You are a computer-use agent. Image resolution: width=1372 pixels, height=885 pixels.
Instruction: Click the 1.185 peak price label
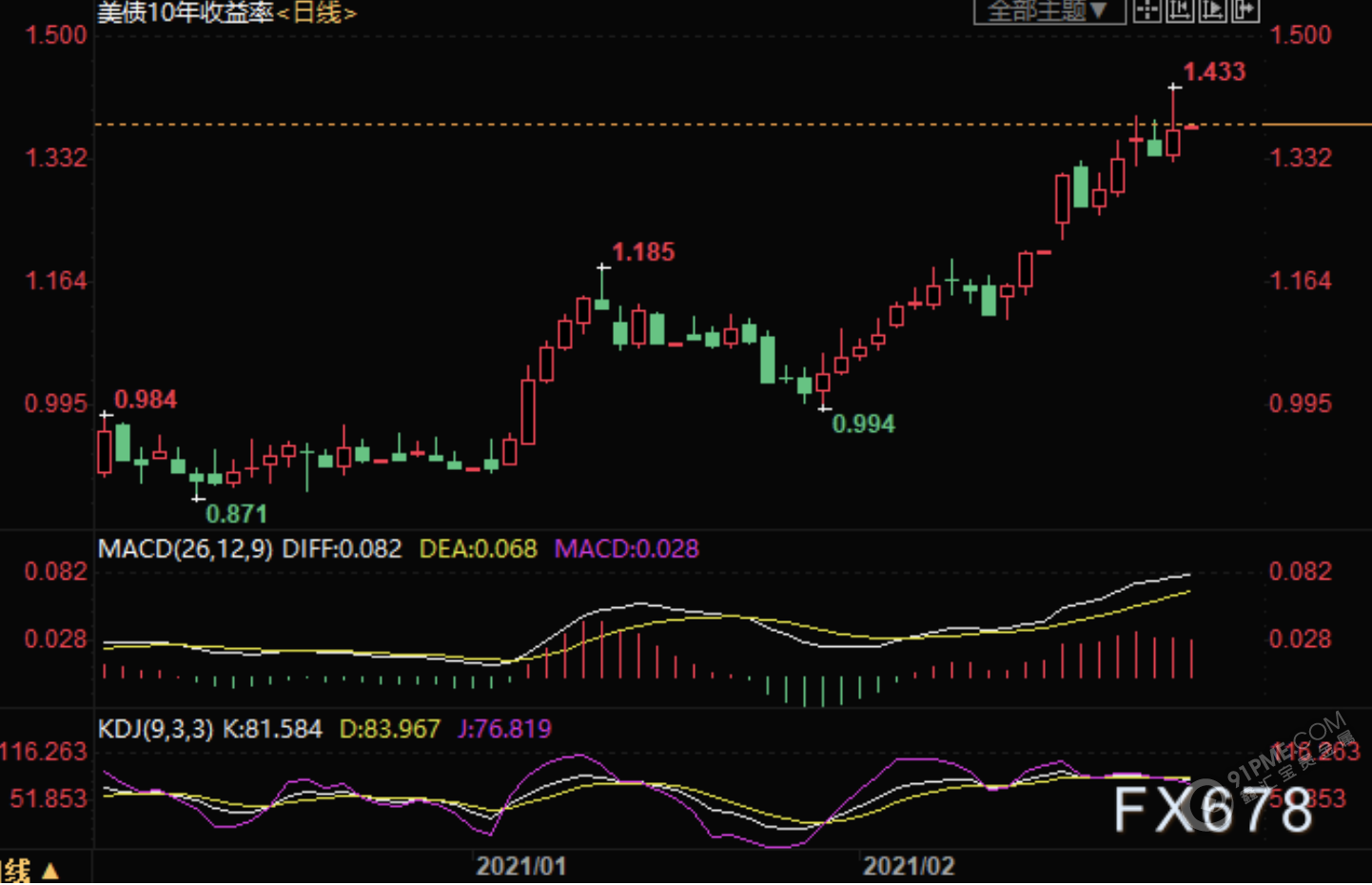click(x=643, y=252)
